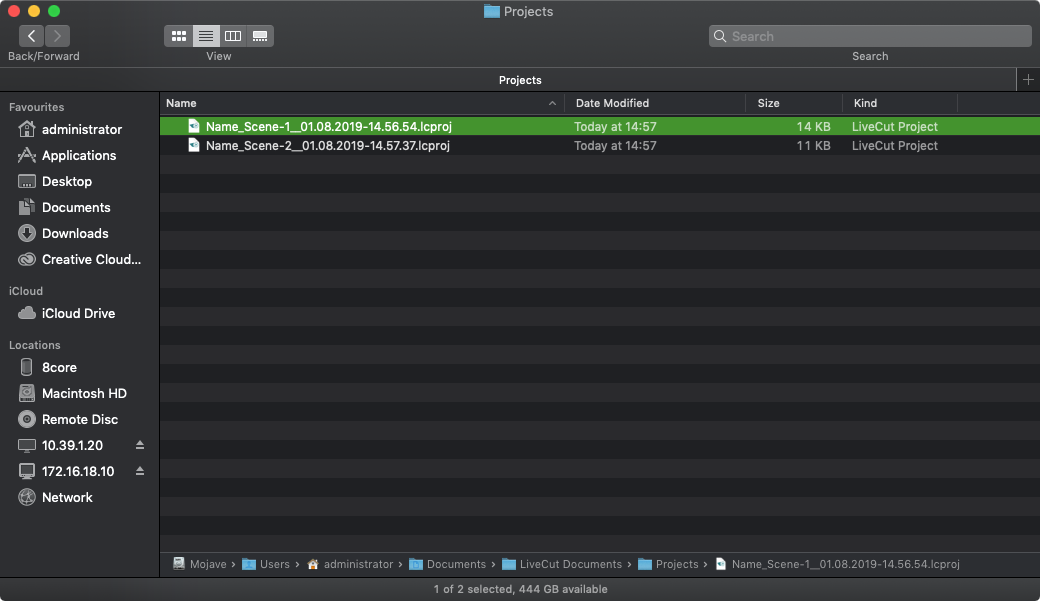Click the 8core computer icon
Image resolution: width=1040 pixels, height=601 pixels.
click(27, 367)
